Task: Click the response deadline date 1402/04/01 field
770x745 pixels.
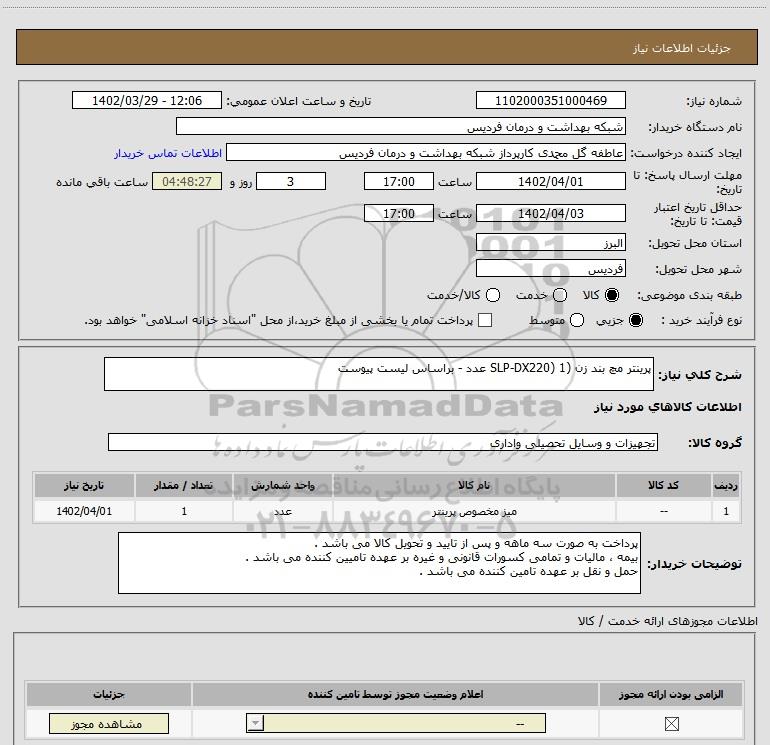Action: pos(550,181)
